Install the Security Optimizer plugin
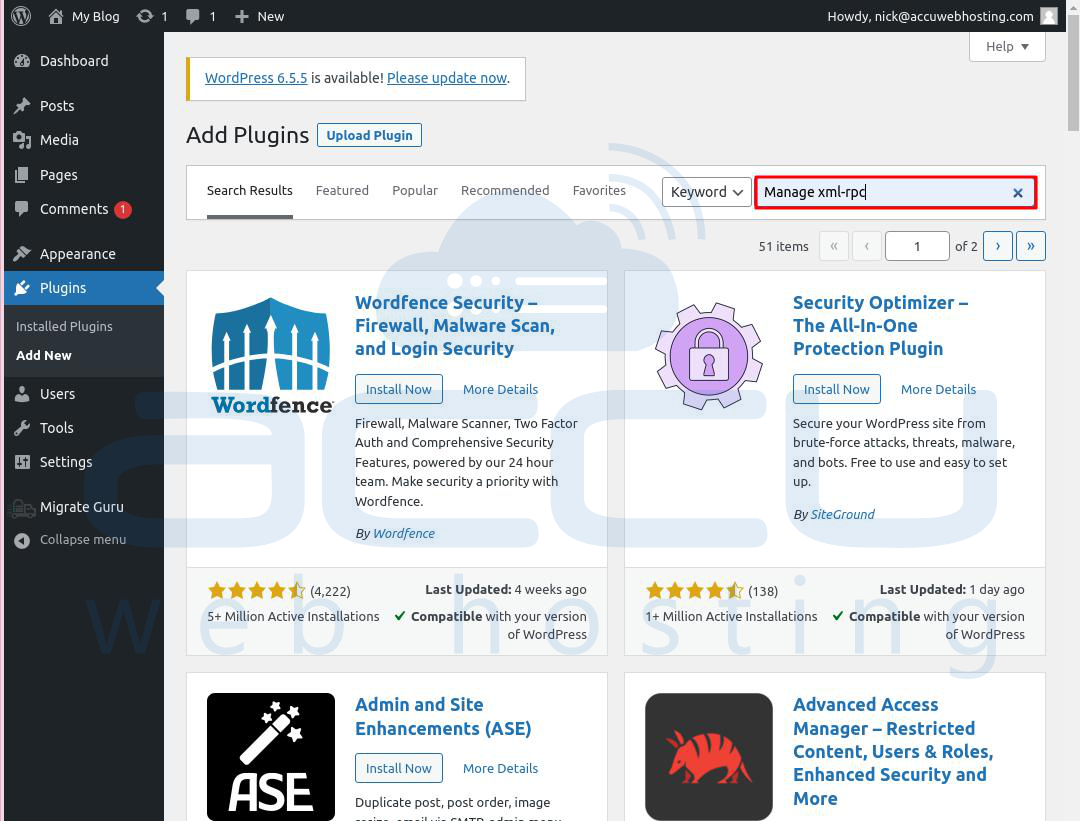Image resolution: width=1080 pixels, height=821 pixels. coord(837,389)
